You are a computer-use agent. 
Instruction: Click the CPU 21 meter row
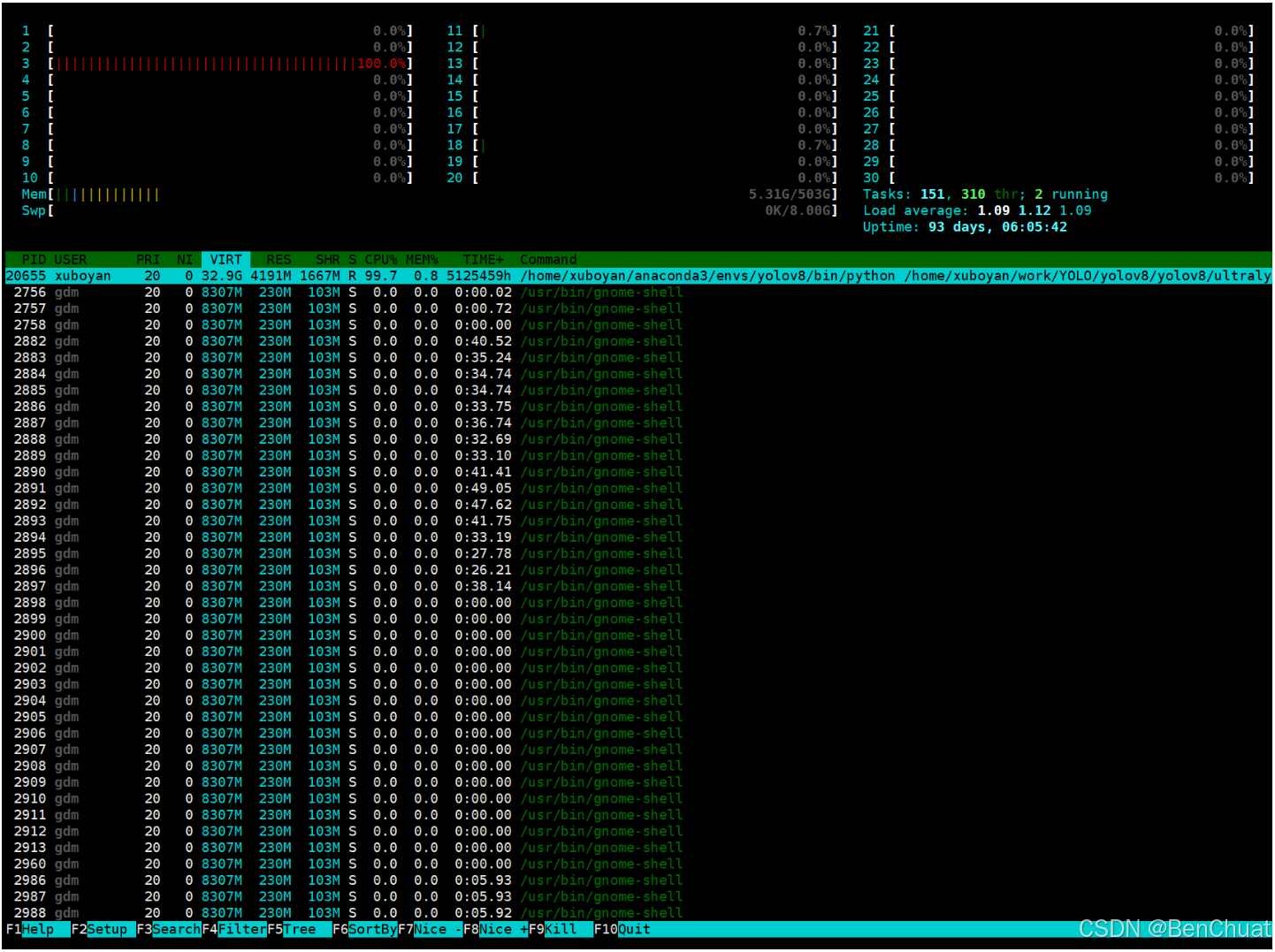pyautogui.click(x=1058, y=31)
